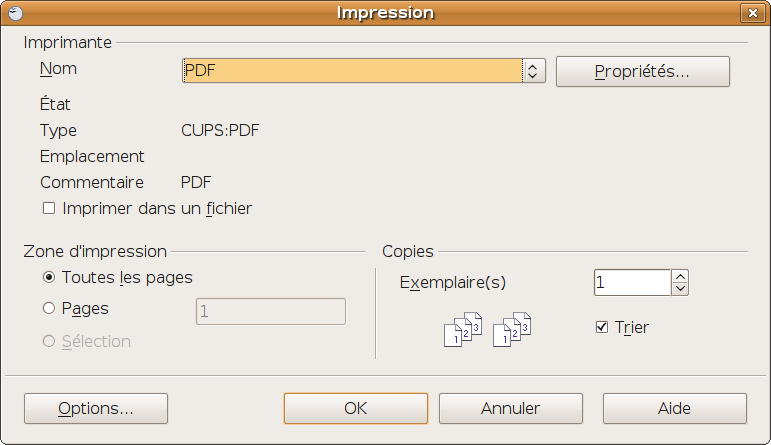The width and height of the screenshot is (771, 445).
Task: Click the window menu icon in title bar
Action: click(x=14, y=13)
